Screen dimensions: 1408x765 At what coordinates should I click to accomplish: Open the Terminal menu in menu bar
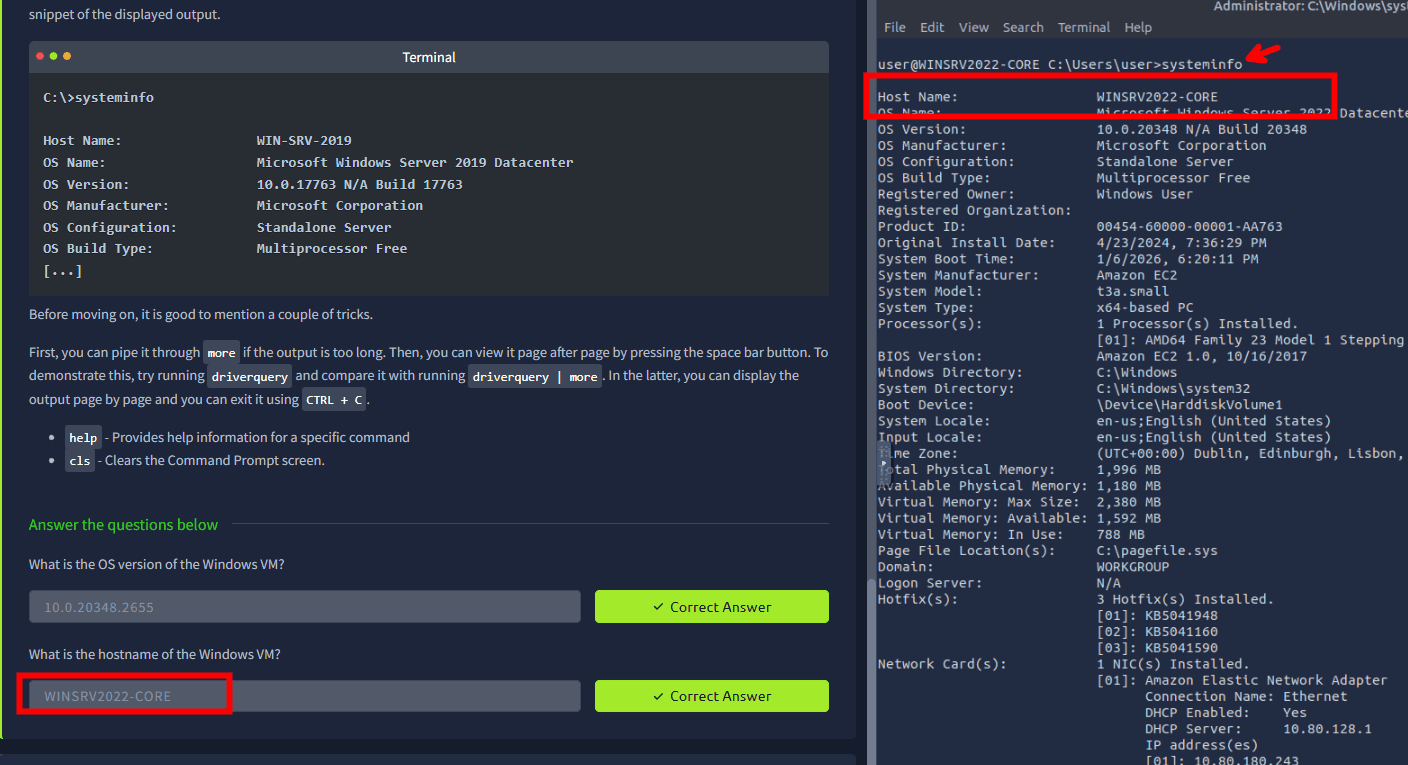pos(1084,27)
